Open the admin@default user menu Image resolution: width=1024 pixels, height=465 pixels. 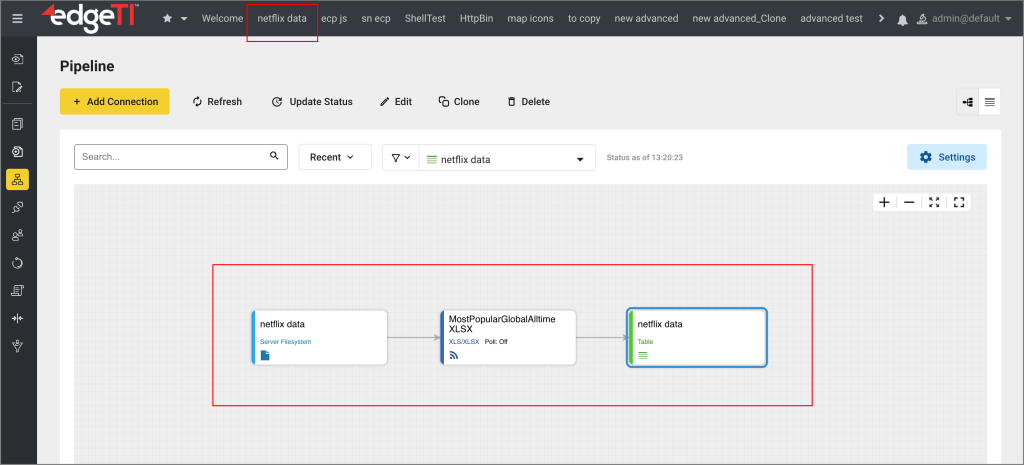pyautogui.click(x=967, y=19)
